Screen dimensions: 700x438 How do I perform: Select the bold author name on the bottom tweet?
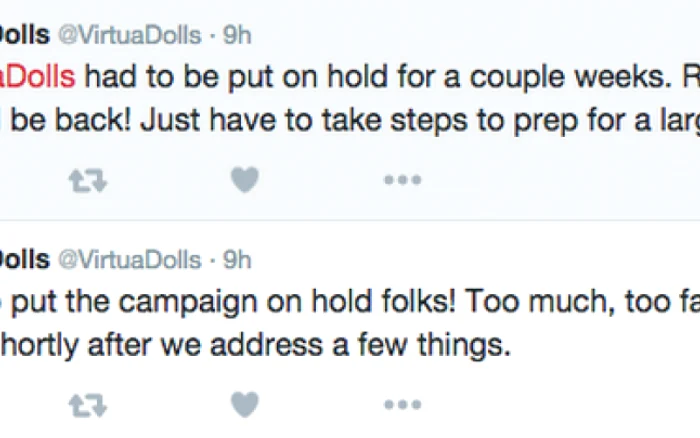point(25,260)
